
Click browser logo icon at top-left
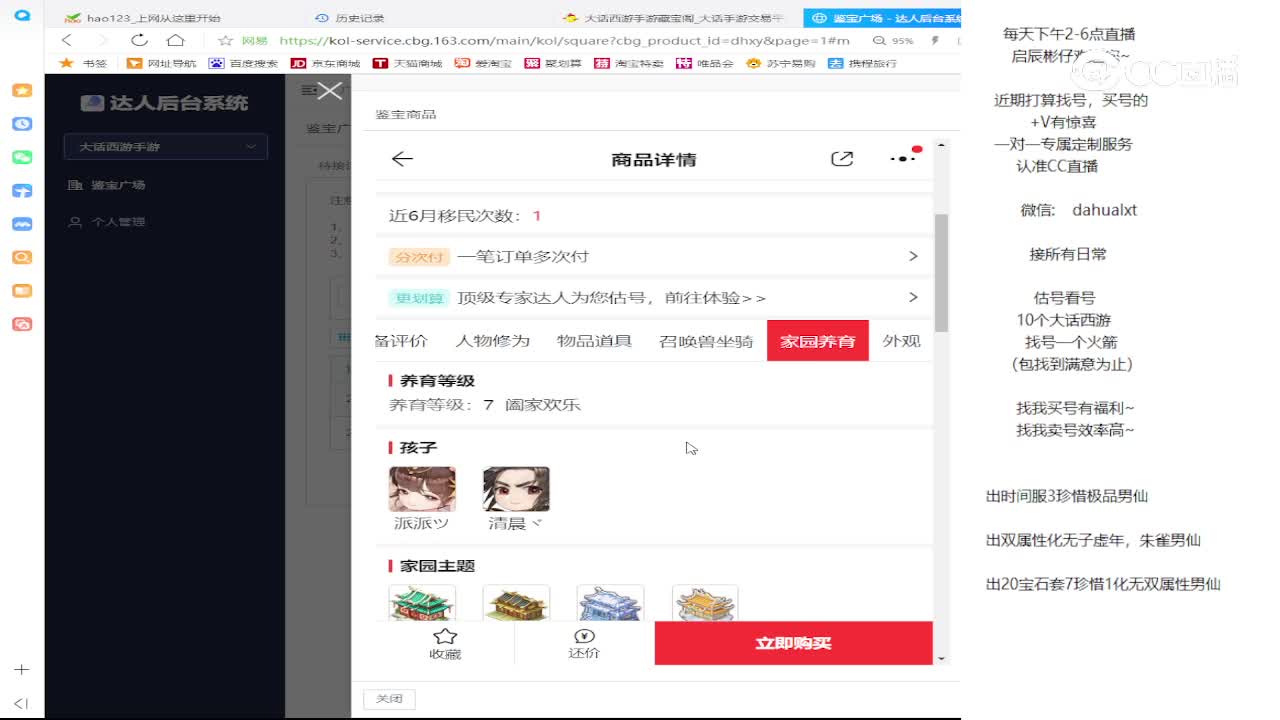pos(21,17)
